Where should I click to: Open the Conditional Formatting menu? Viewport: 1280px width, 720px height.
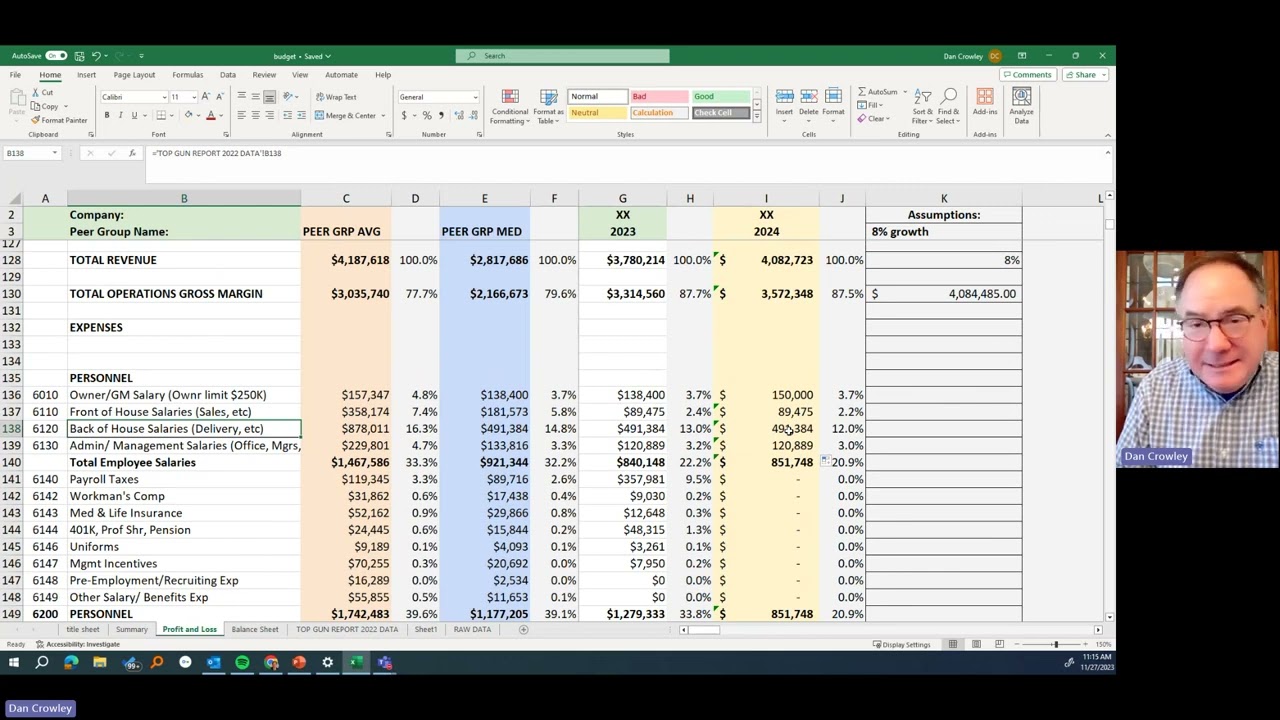tap(510, 107)
